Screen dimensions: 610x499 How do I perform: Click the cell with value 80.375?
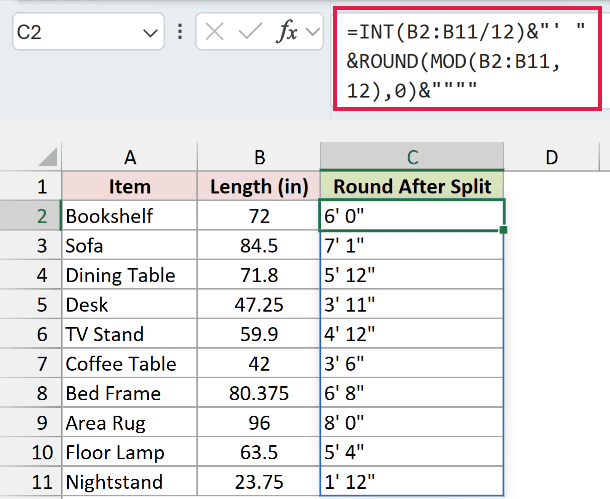259,393
